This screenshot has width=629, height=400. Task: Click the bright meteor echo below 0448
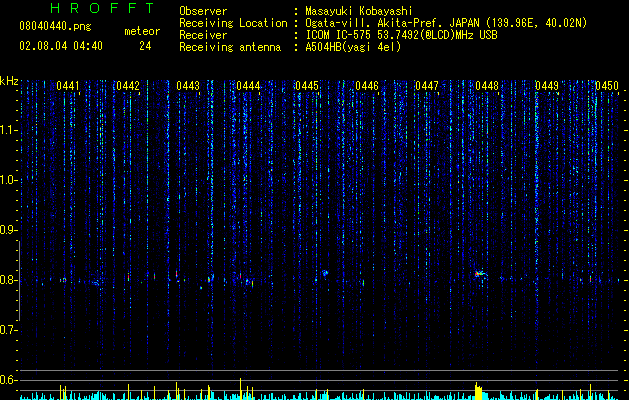(x=479, y=274)
